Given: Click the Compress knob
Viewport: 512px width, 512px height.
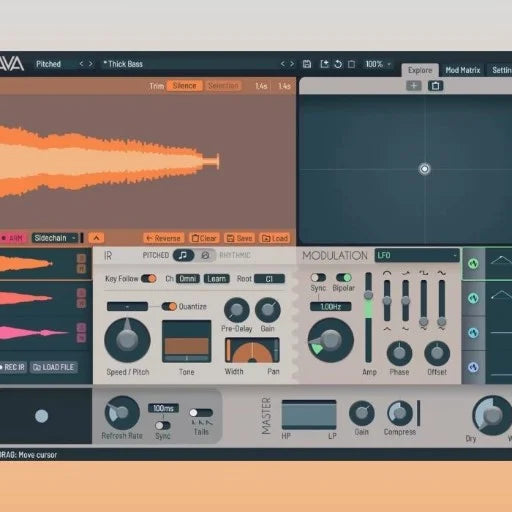Looking at the screenshot, I should tap(400, 413).
